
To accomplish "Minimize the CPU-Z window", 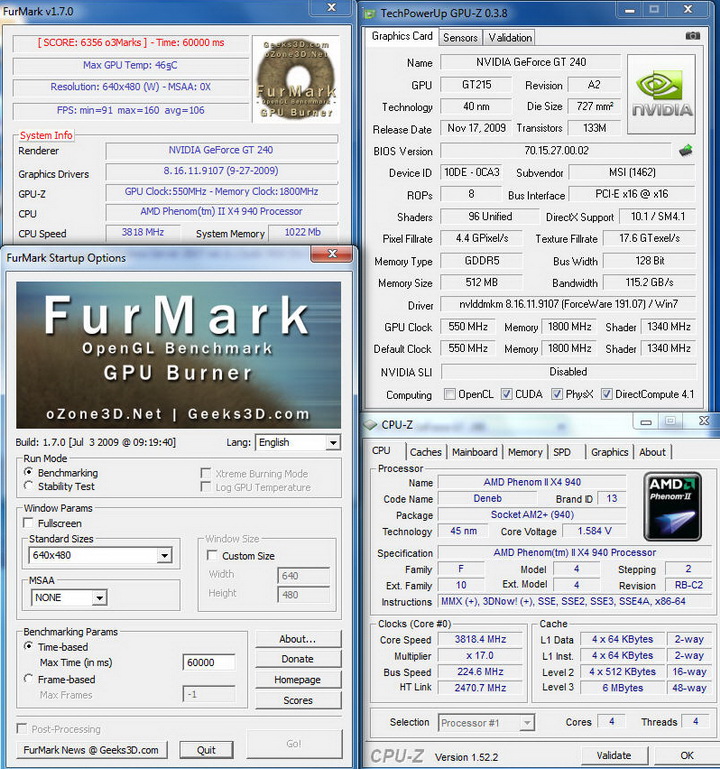I will pos(646,421).
